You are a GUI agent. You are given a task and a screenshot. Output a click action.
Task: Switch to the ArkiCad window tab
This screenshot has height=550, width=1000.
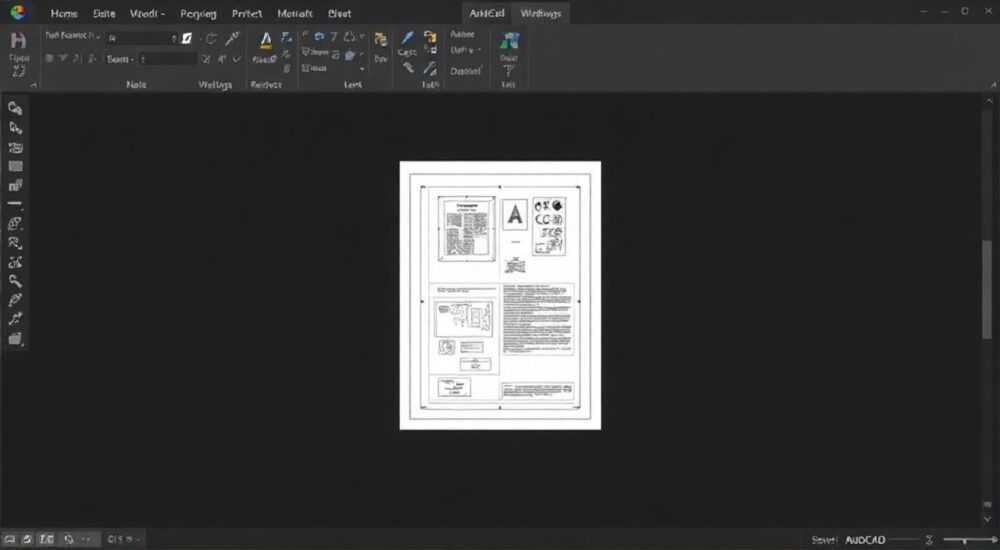[x=487, y=13]
